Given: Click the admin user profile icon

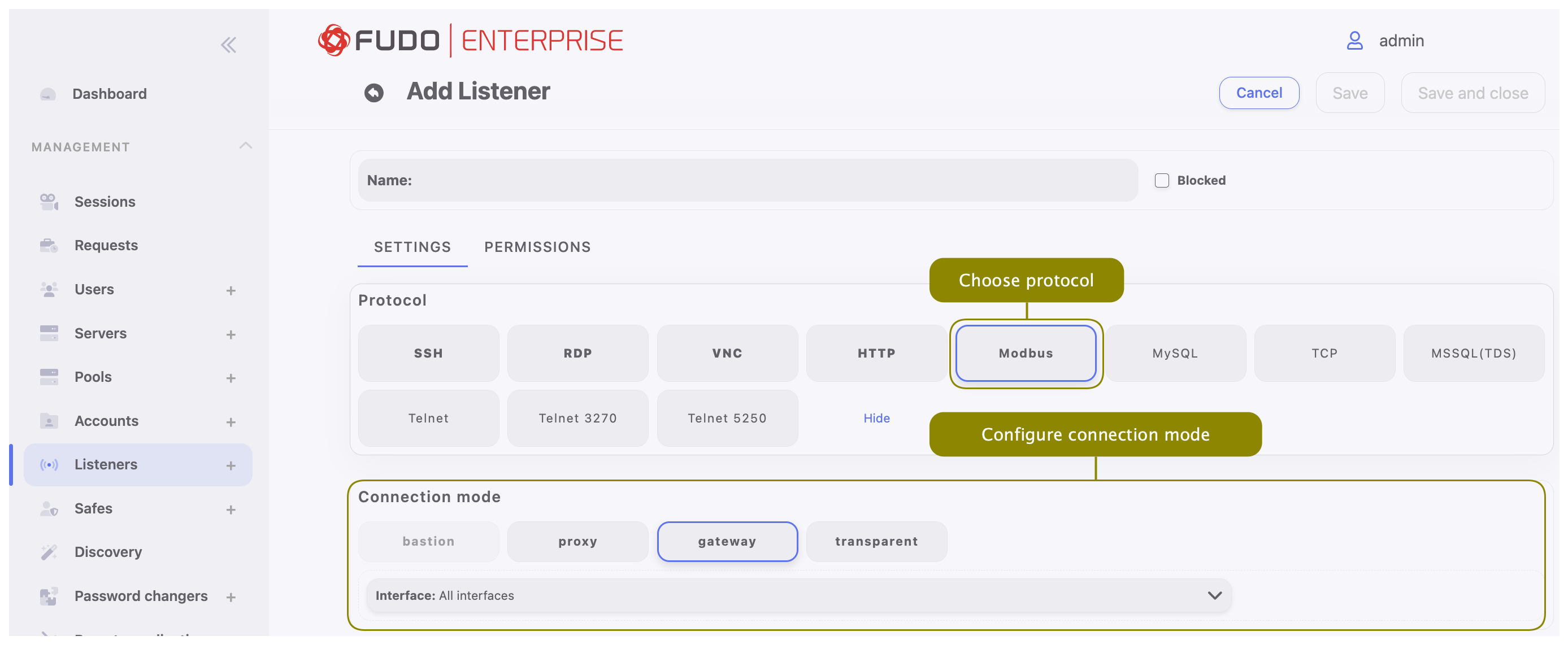Looking at the screenshot, I should tap(1354, 40).
